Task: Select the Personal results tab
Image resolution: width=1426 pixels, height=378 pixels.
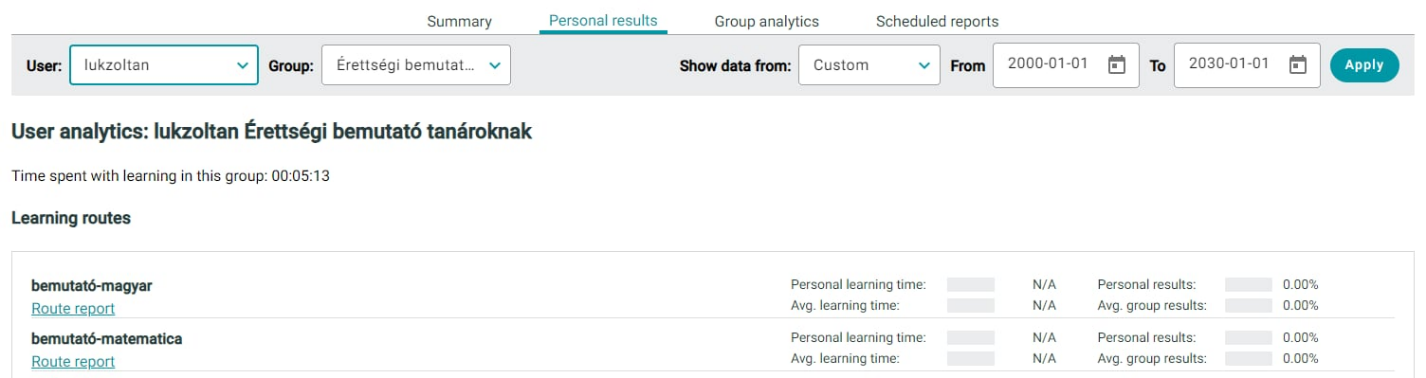Action: [x=603, y=20]
